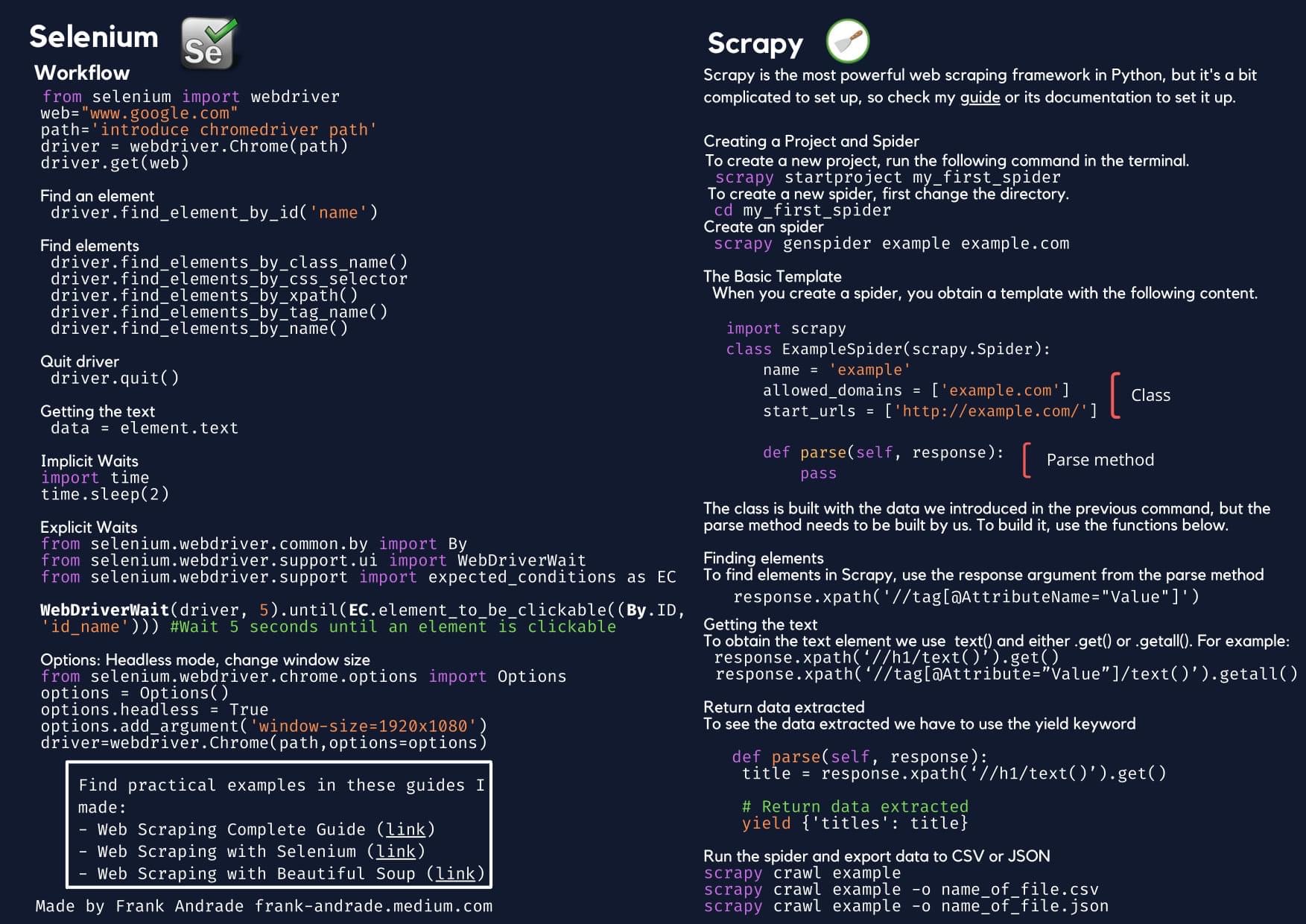Click the "cd my_first_spider" command
1306x924 pixels.
[x=802, y=210]
